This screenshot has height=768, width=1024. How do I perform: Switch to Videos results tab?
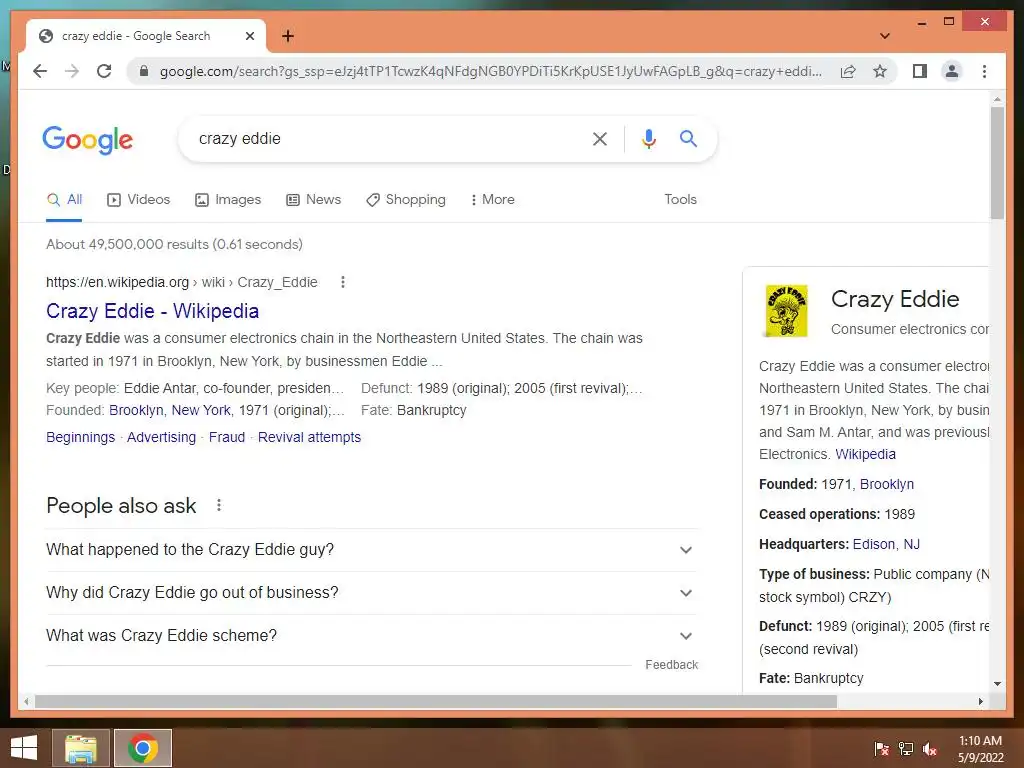point(138,200)
